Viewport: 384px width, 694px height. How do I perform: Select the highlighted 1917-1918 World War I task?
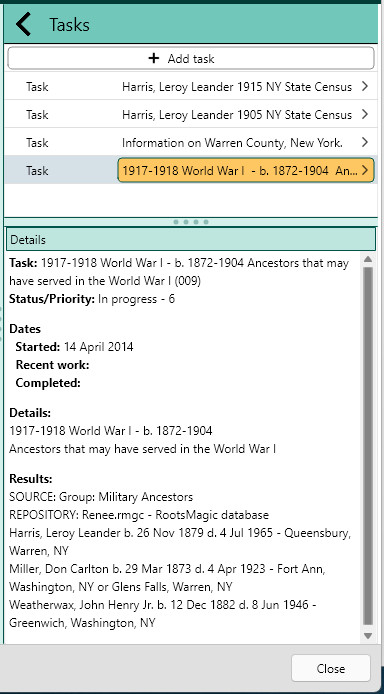[246, 170]
